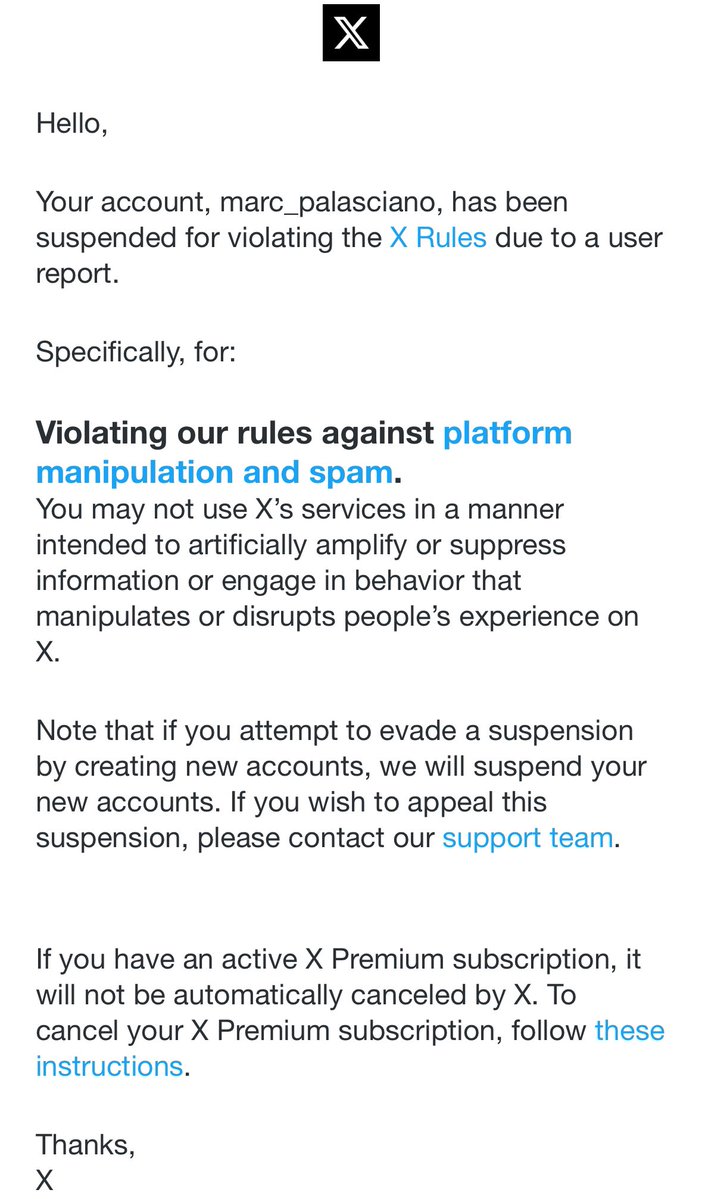Image resolution: width=702 pixels, height=1199 pixels.
Task: Click the bold 'Violating our rules against' heading
Action: pos(235,434)
